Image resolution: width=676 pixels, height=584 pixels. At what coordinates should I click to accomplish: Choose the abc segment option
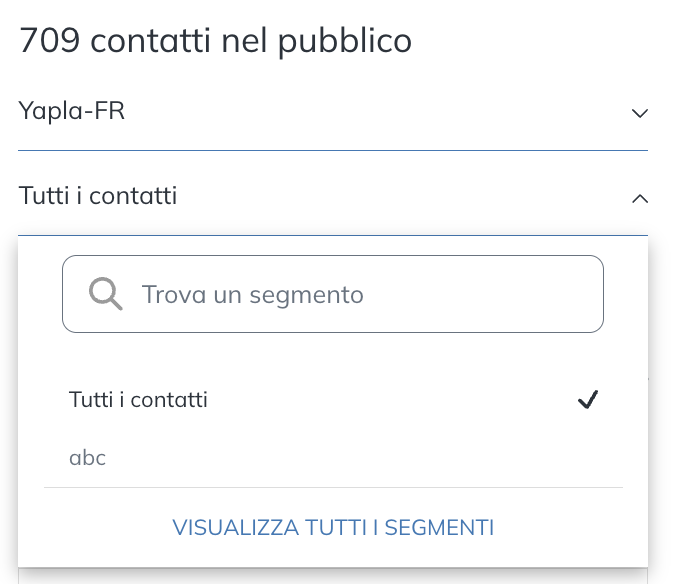pos(333,458)
